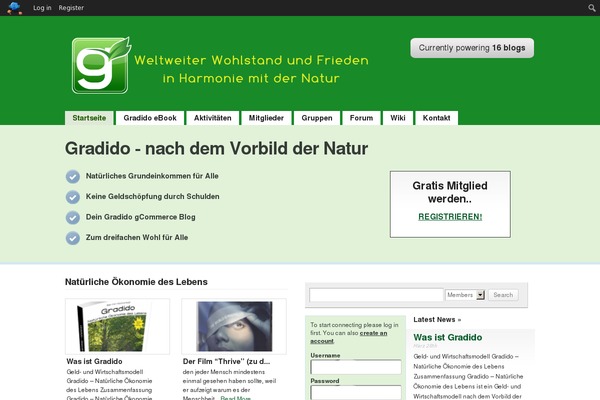The width and height of the screenshot is (600, 400).
Task: Click the Dein Gradido gCommerce Blog text
Action: (x=140, y=217)
